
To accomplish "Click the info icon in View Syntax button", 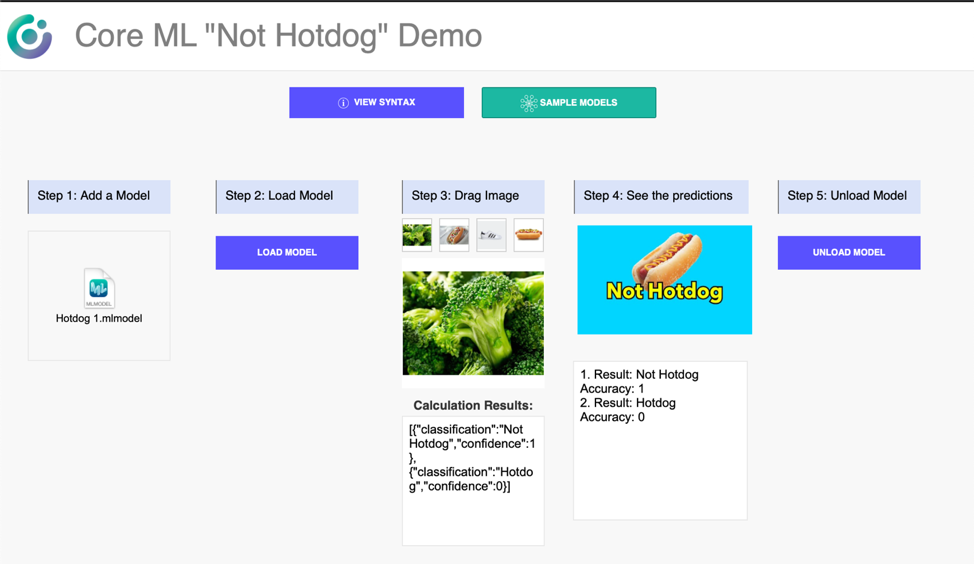I will pyautogui.click(x=343, y=103).
